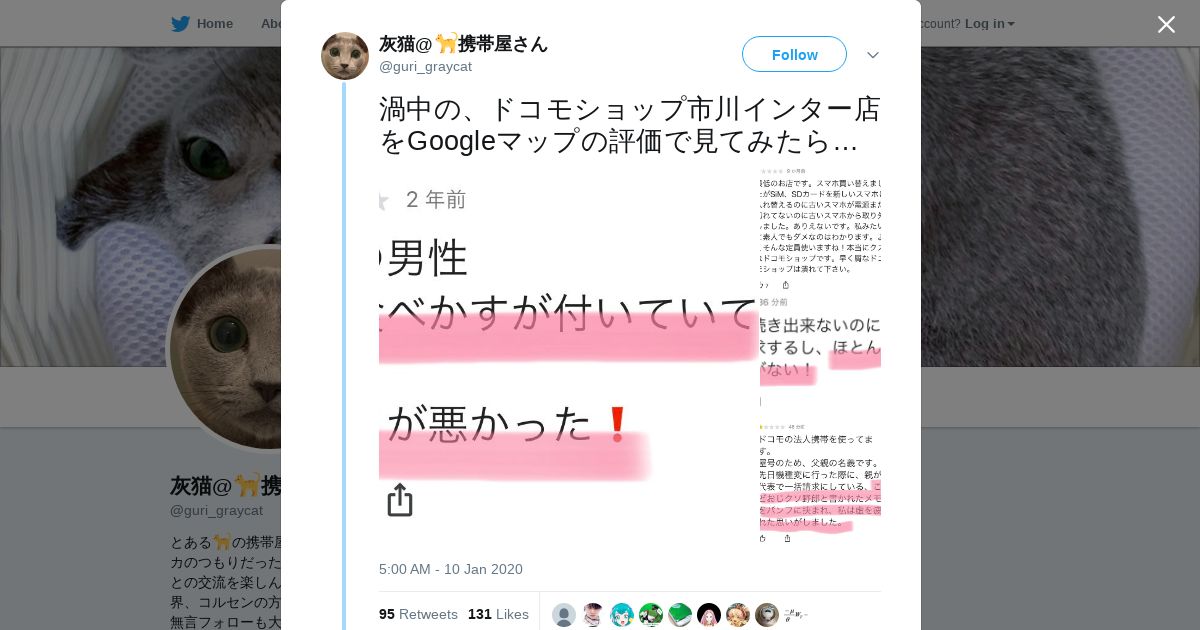Image resolution: width=1200 pixels, height=630 pixels.
Task: Click the last cat liker avatar
Action: (767, 615)
